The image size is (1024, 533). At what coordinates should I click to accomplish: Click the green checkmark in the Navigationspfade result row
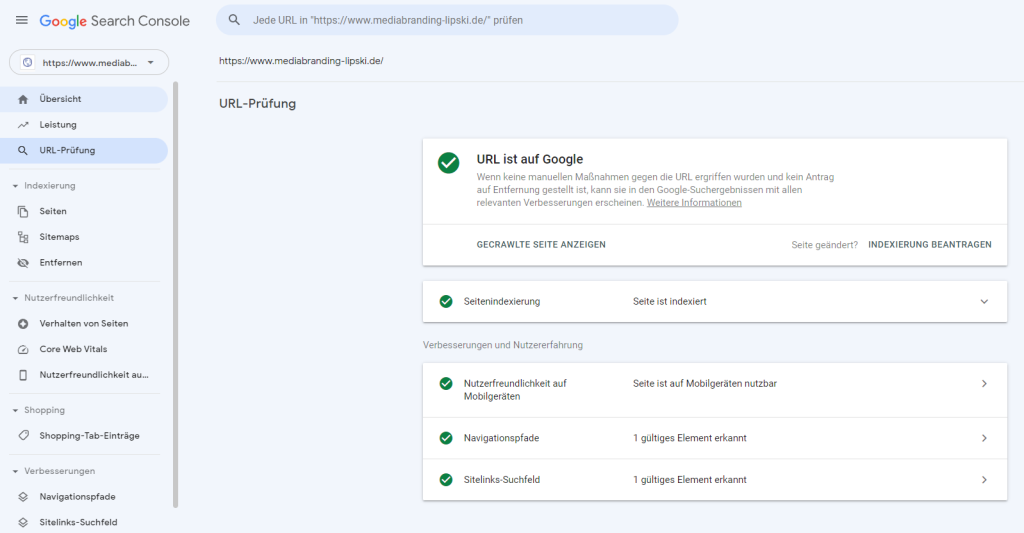coord(446,438)
